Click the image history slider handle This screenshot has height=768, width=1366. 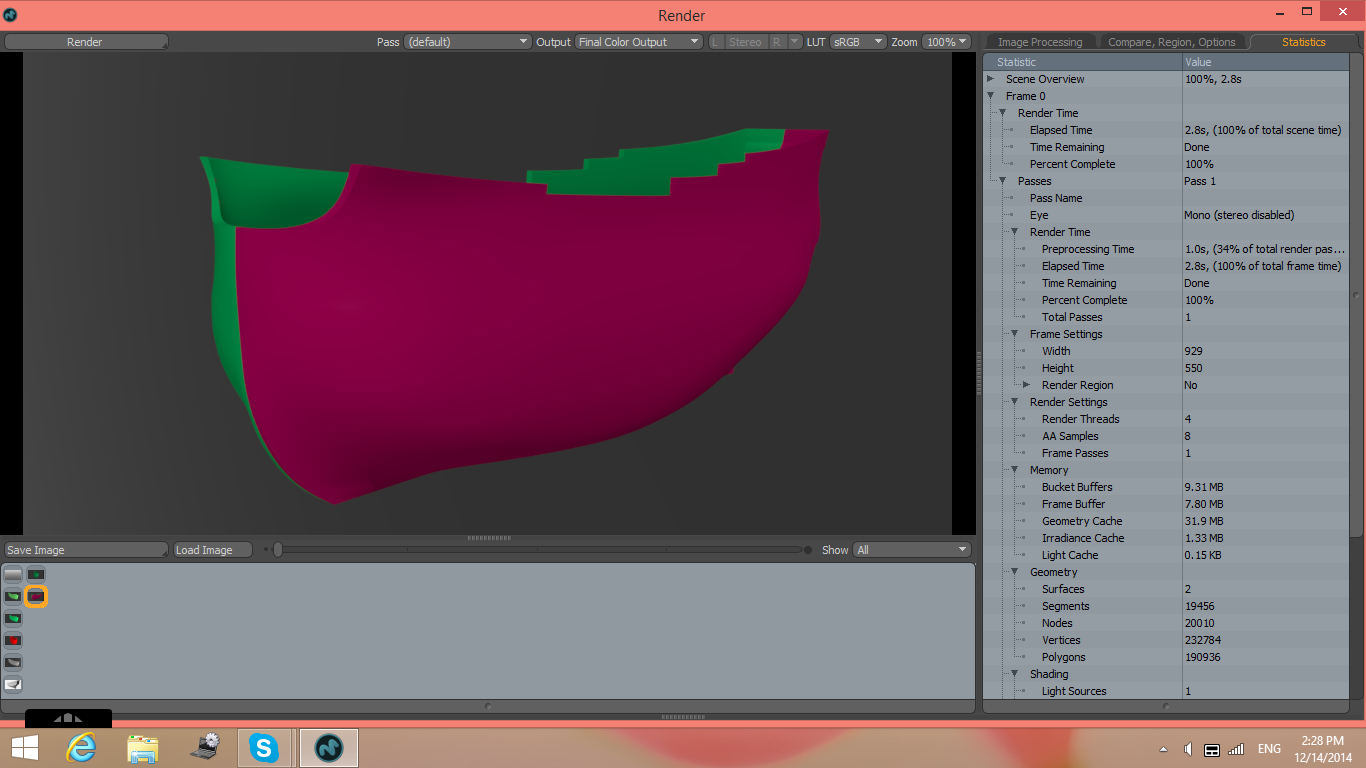pos(278,549)
